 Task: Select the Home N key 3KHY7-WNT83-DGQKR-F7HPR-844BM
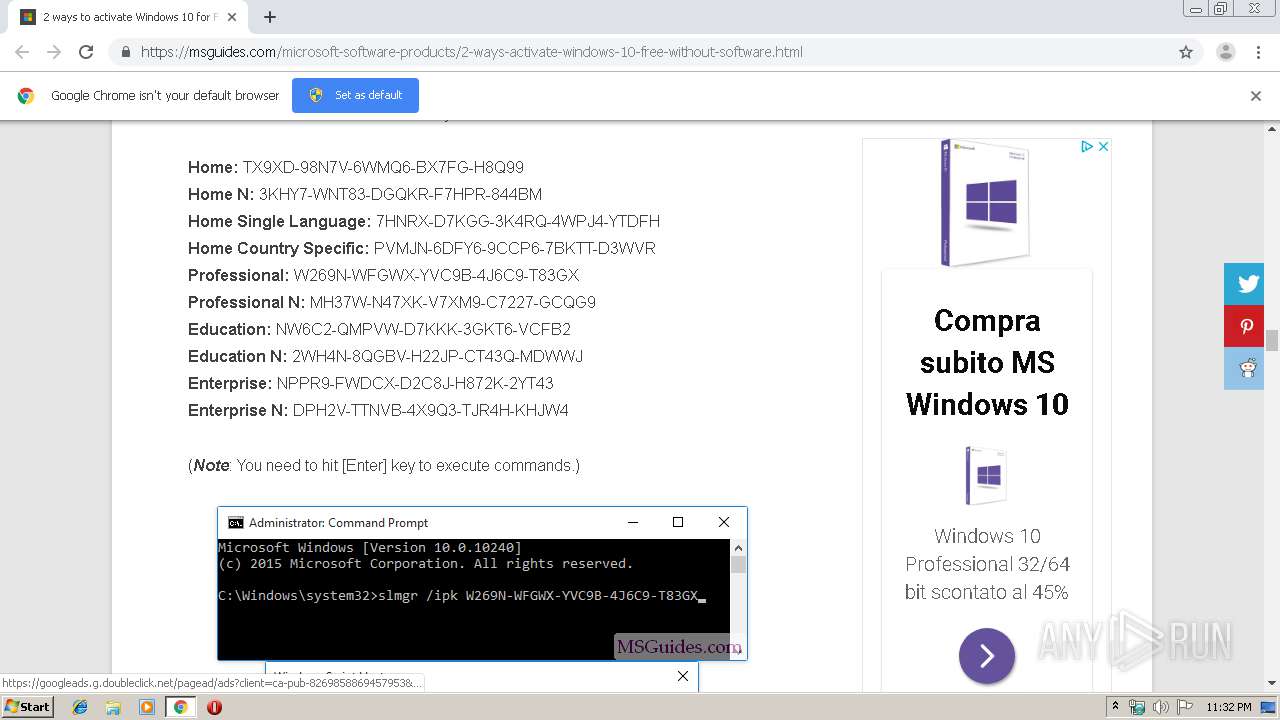coord(400,194)
